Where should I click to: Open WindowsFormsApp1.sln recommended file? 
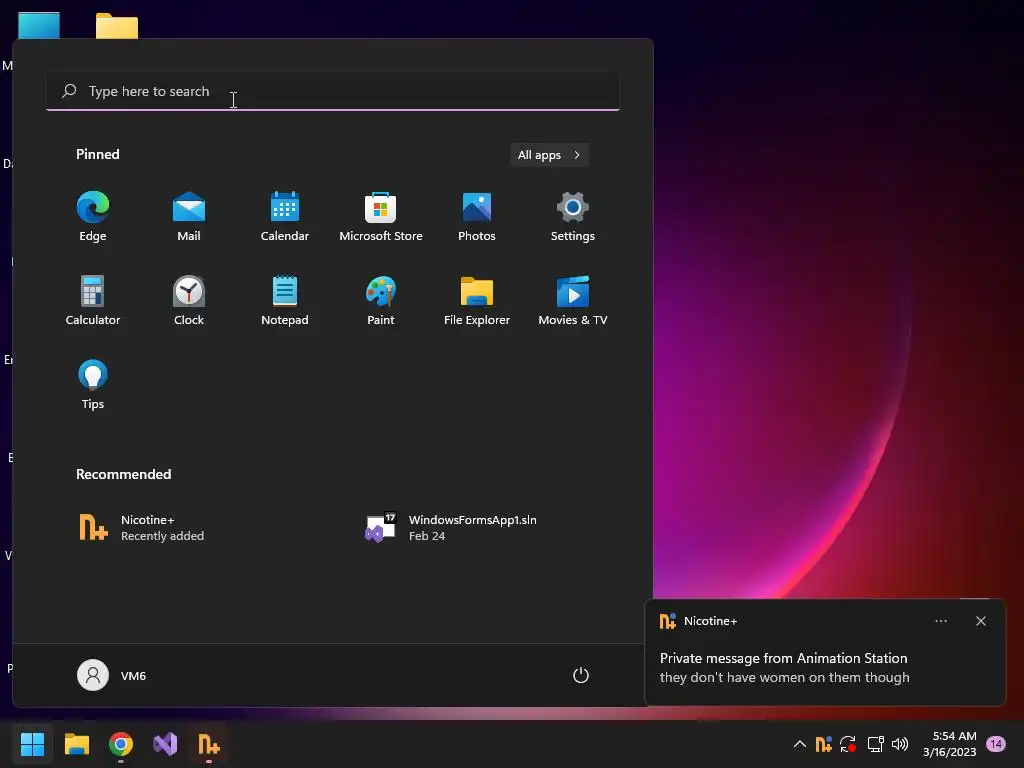pos(451,528)
